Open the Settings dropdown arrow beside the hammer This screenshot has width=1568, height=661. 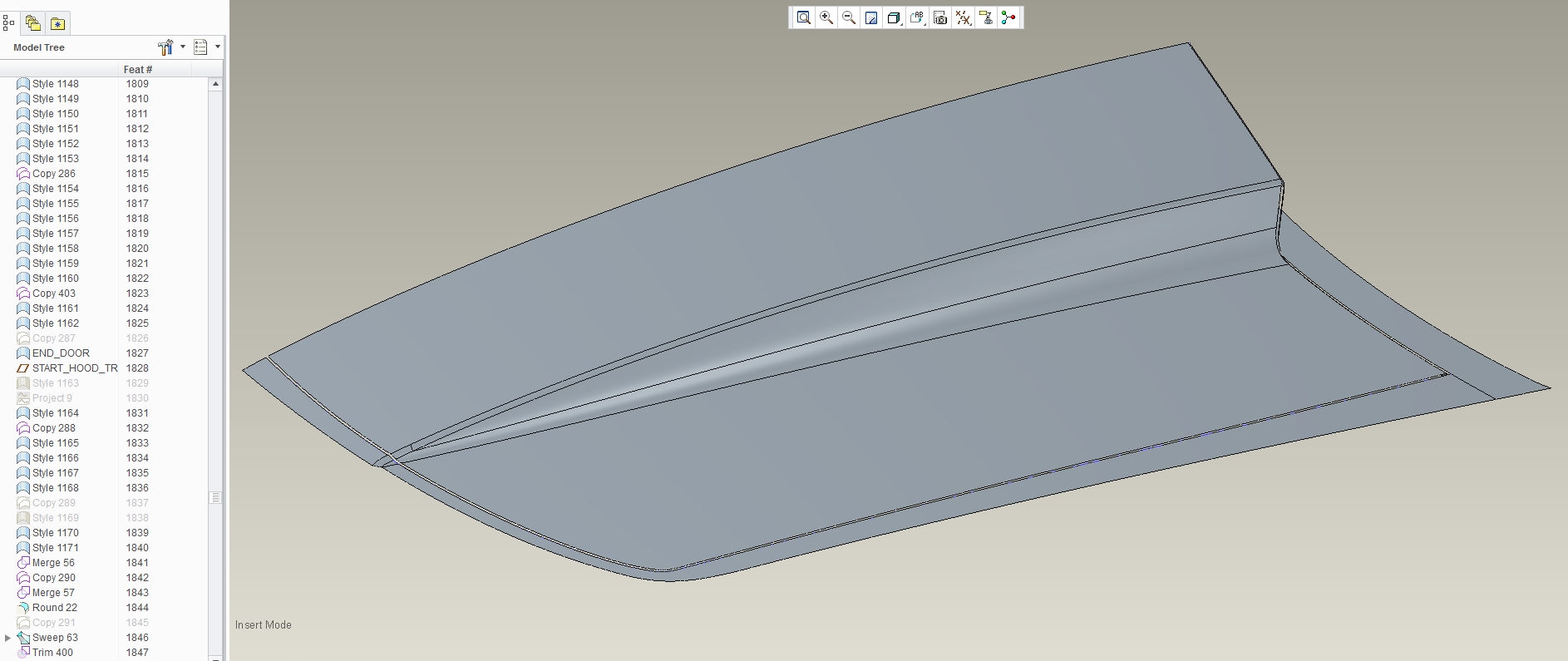(183, 47)
